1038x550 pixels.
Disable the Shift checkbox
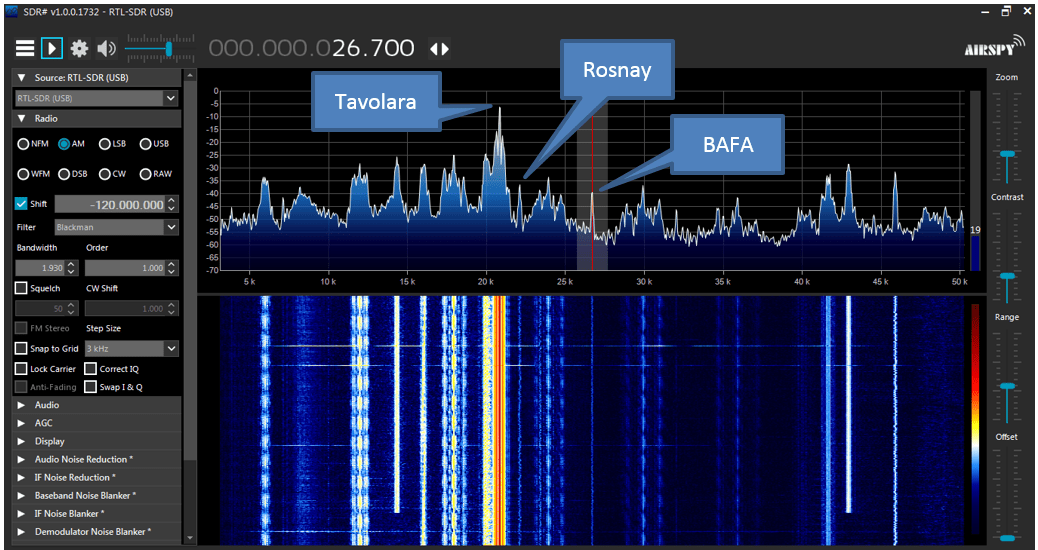pyautogui.click(x=21, y=204)
